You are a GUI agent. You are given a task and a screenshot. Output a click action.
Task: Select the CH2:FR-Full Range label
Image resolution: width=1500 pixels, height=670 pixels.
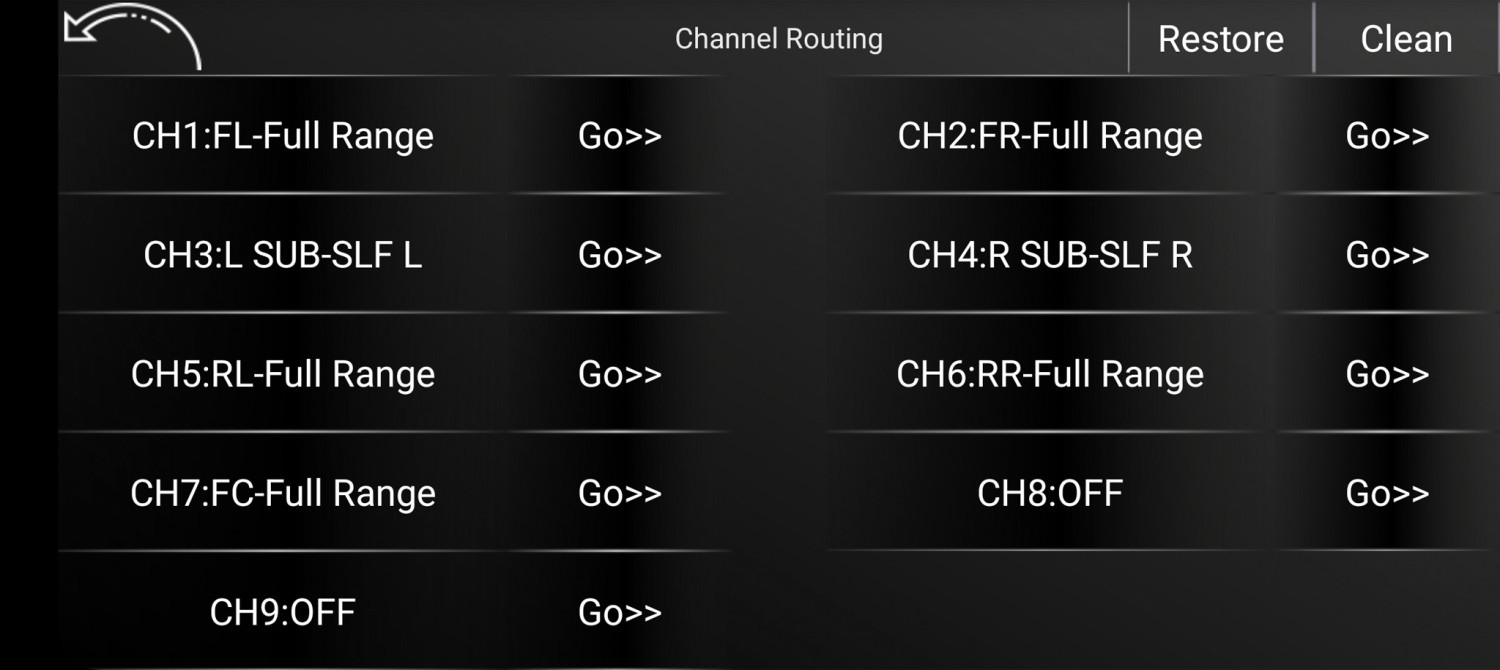pyautogui.click(x=1050, y=136)
